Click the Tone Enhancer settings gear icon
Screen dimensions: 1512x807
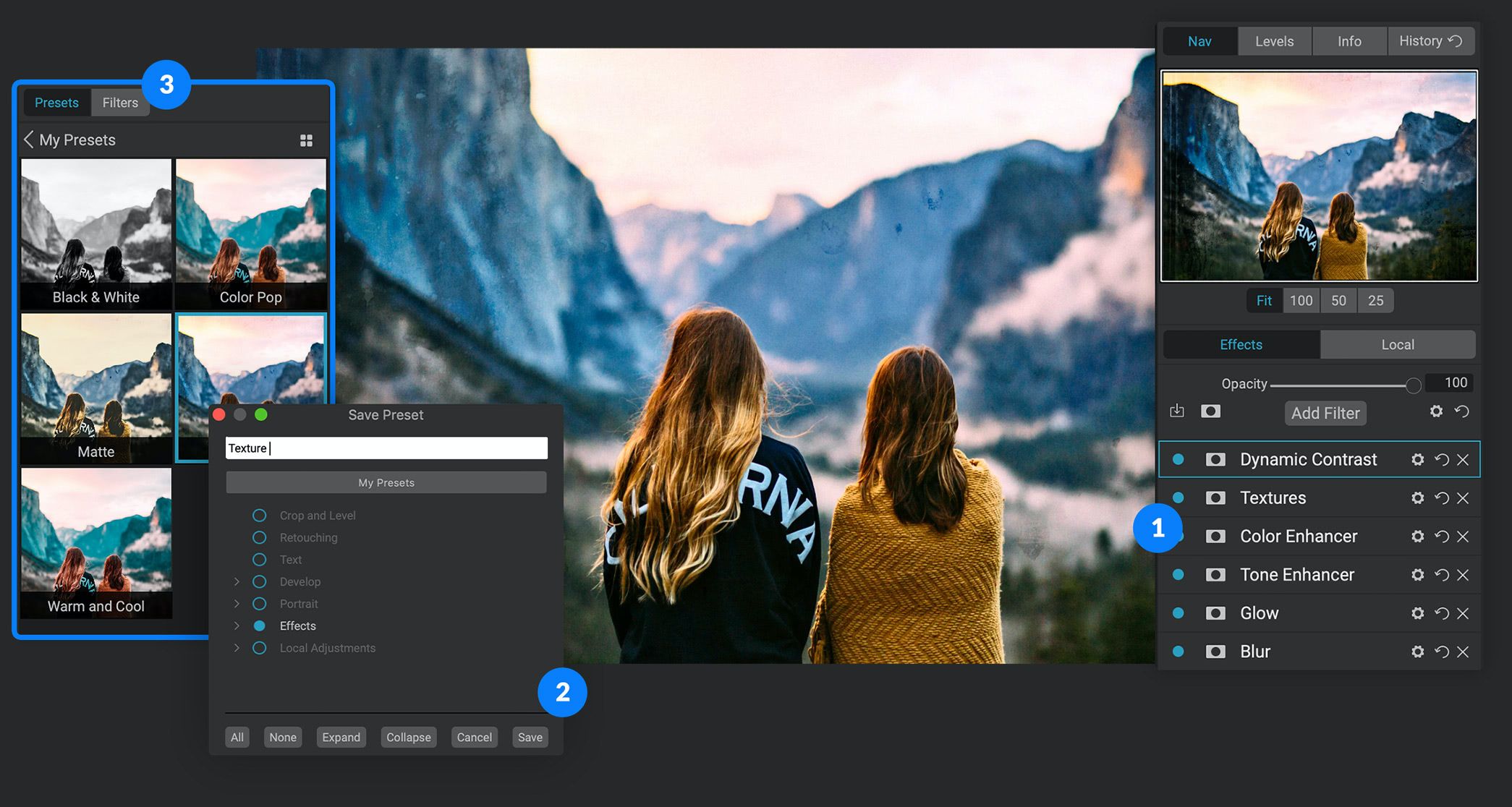point(1418,575)
